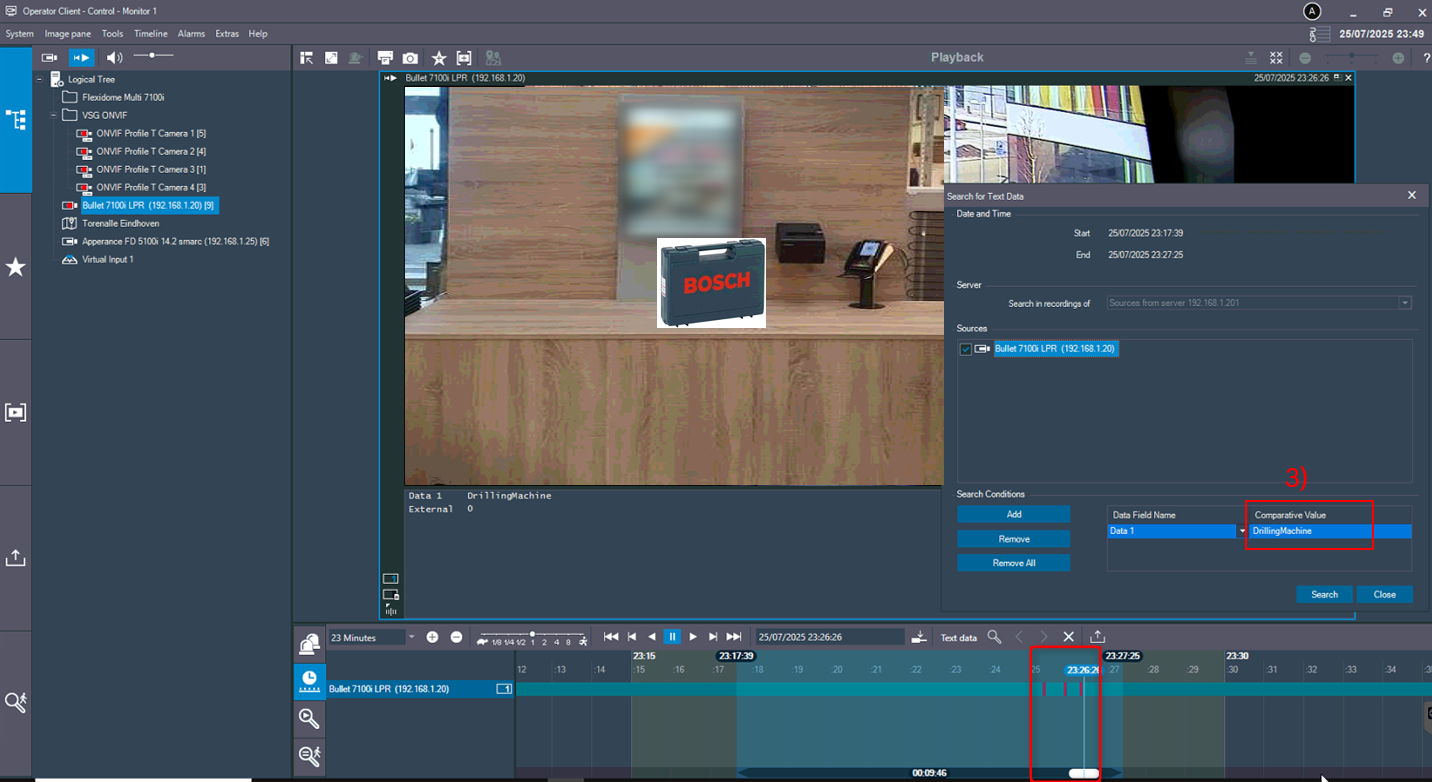The width and height of the screenshot is (1432, 782).
Task: Click the camera snapshot icon in toolbar
Action: point(411,58)
